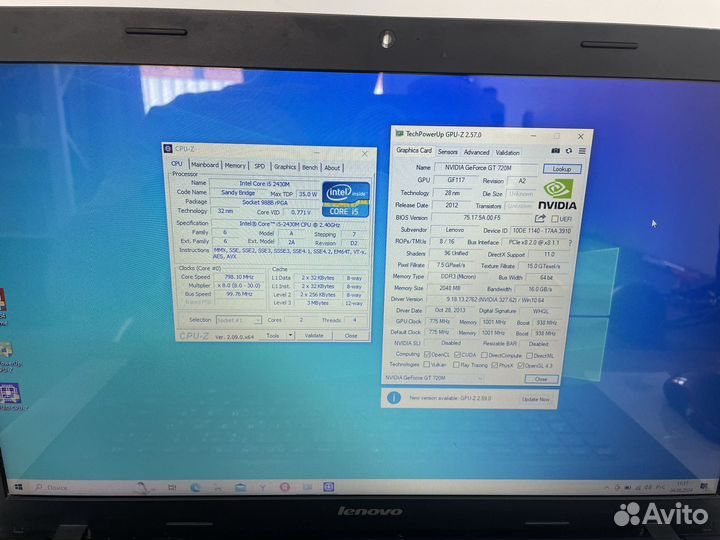
Task: Open the Advanced tab in GPU-Z
Action: 476,152
